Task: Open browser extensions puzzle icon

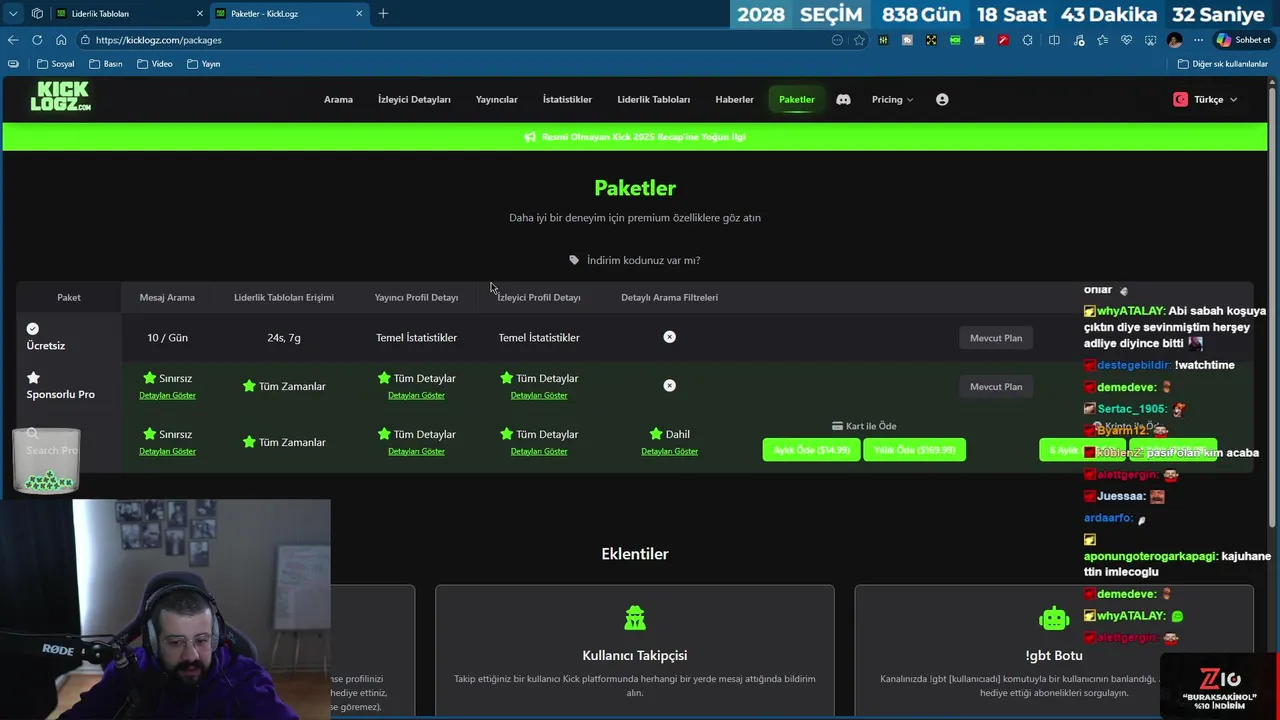Action: [1028, 40]
